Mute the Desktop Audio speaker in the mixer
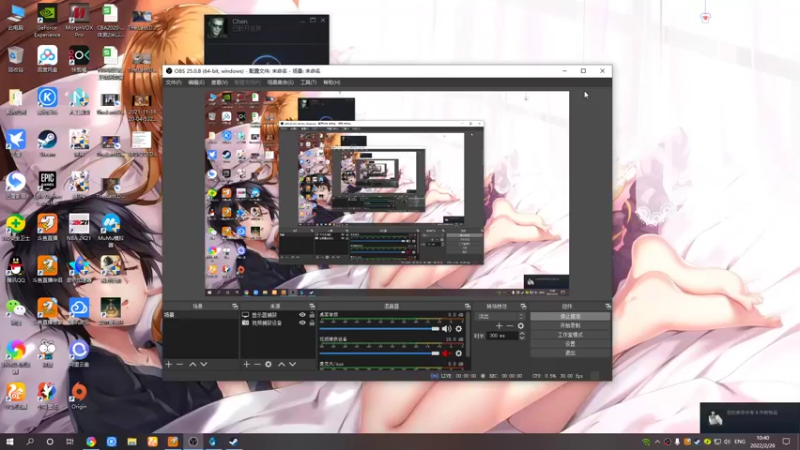 click(x=446, y=329)
